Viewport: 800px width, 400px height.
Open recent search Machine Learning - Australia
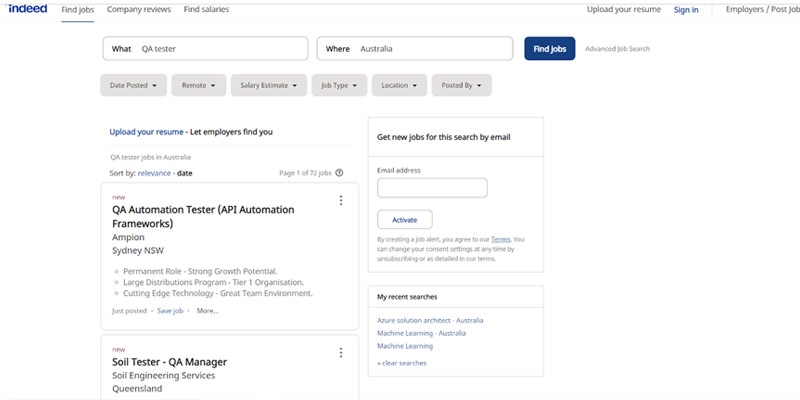(421, 333)
